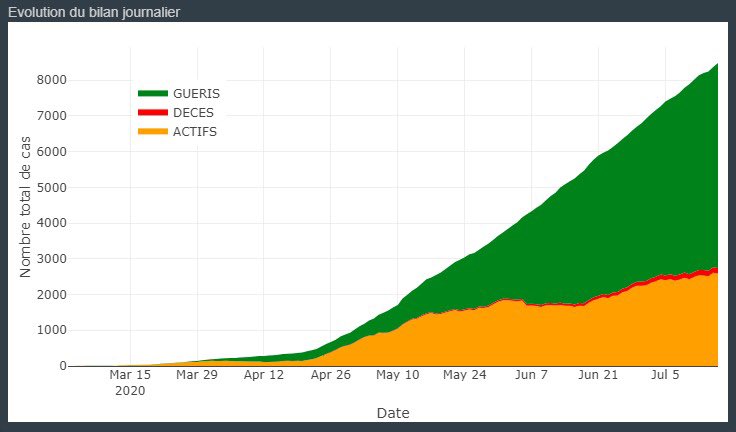Click the 'Apr 26' x-axis tick label

tap(331, 375)
